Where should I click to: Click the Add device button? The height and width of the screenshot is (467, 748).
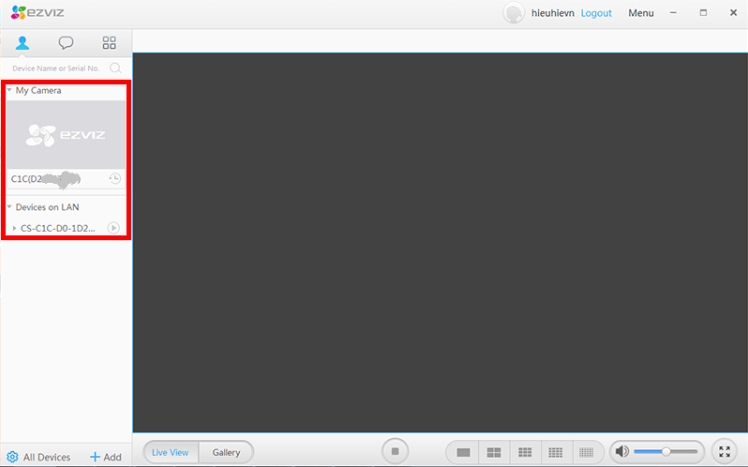click(x=105, y=457)
